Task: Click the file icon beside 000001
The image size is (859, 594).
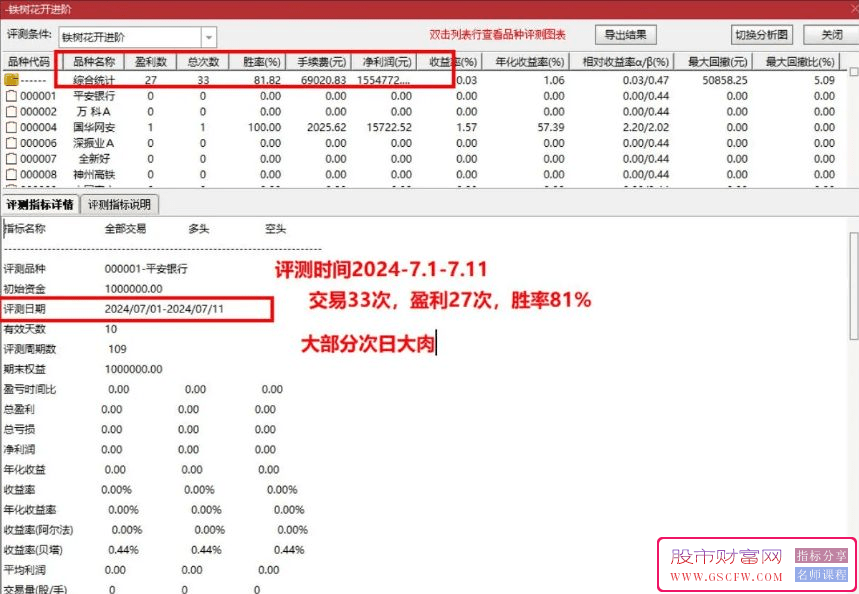Action: click(x=11, y=96)
